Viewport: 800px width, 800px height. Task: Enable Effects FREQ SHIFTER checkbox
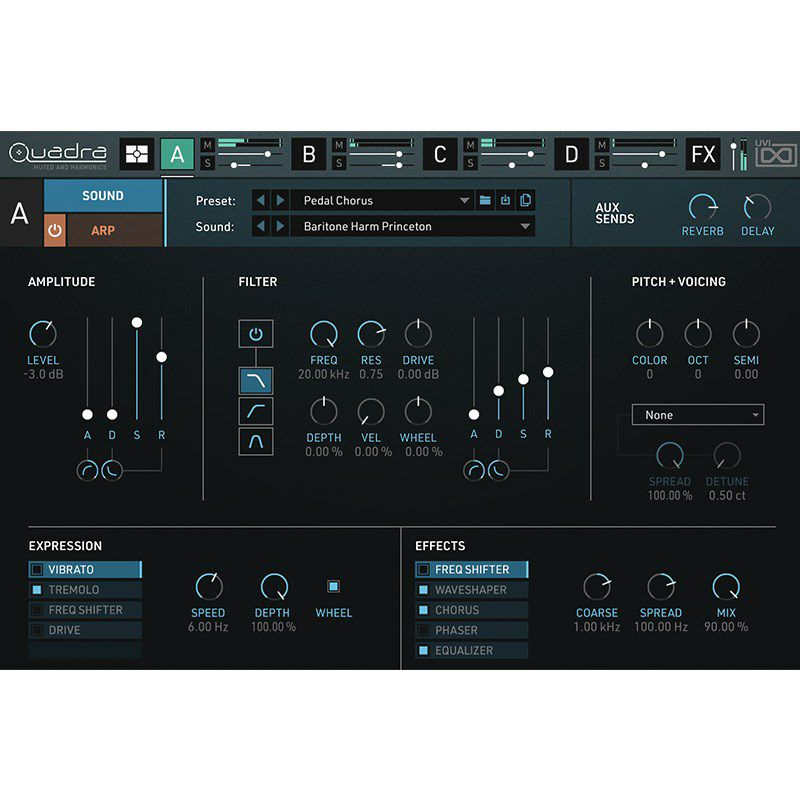click(x=423, y=569)
